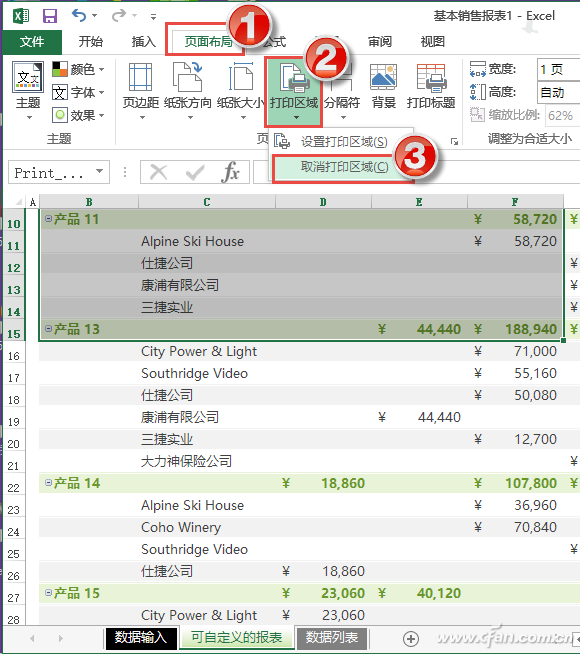Collapse the 产品 14 group toggle
Screen dimensions: 580x654
tap(48, 483)
